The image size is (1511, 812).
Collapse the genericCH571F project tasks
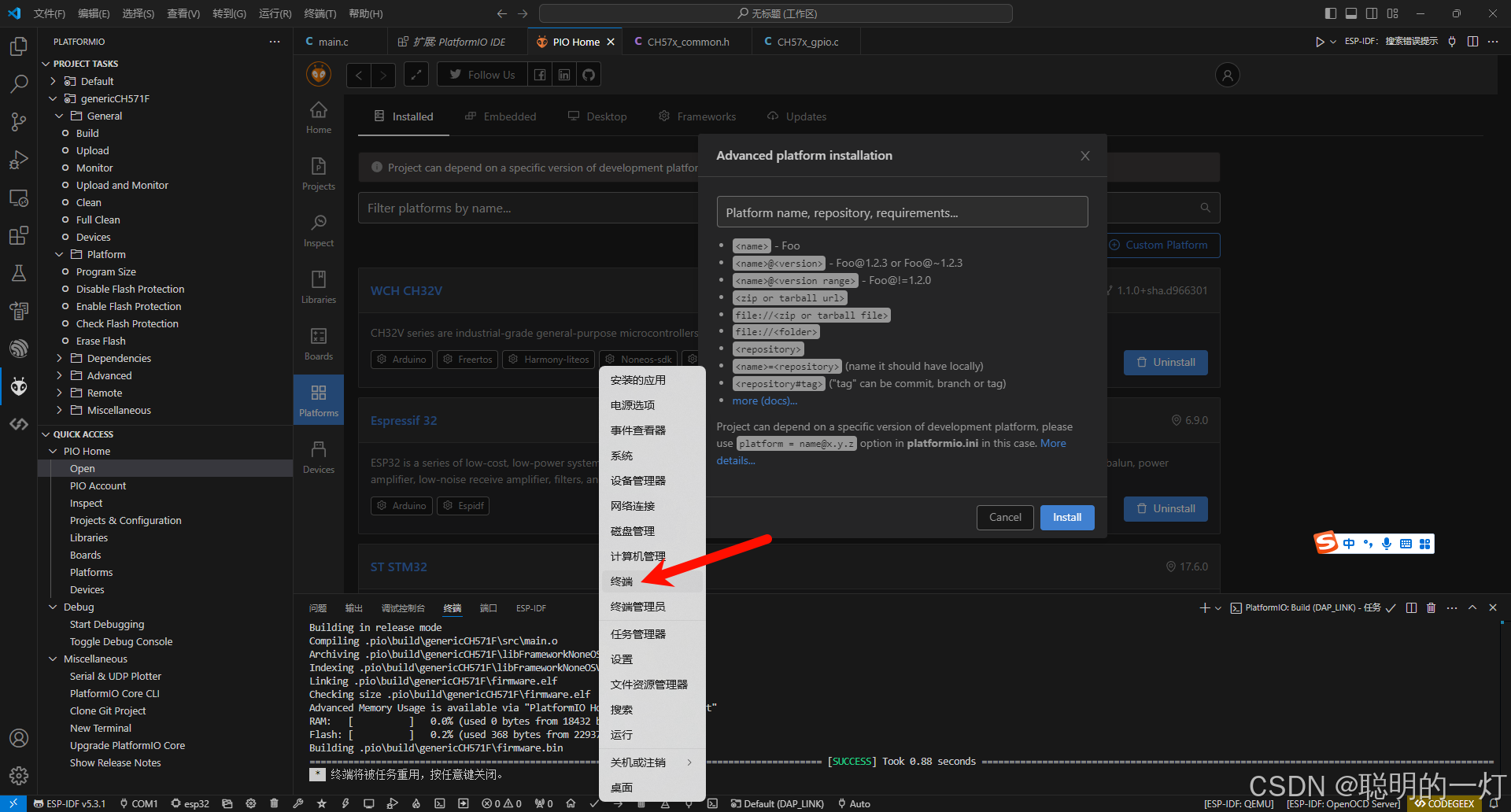pyautogui.click(x=54, y=98)
